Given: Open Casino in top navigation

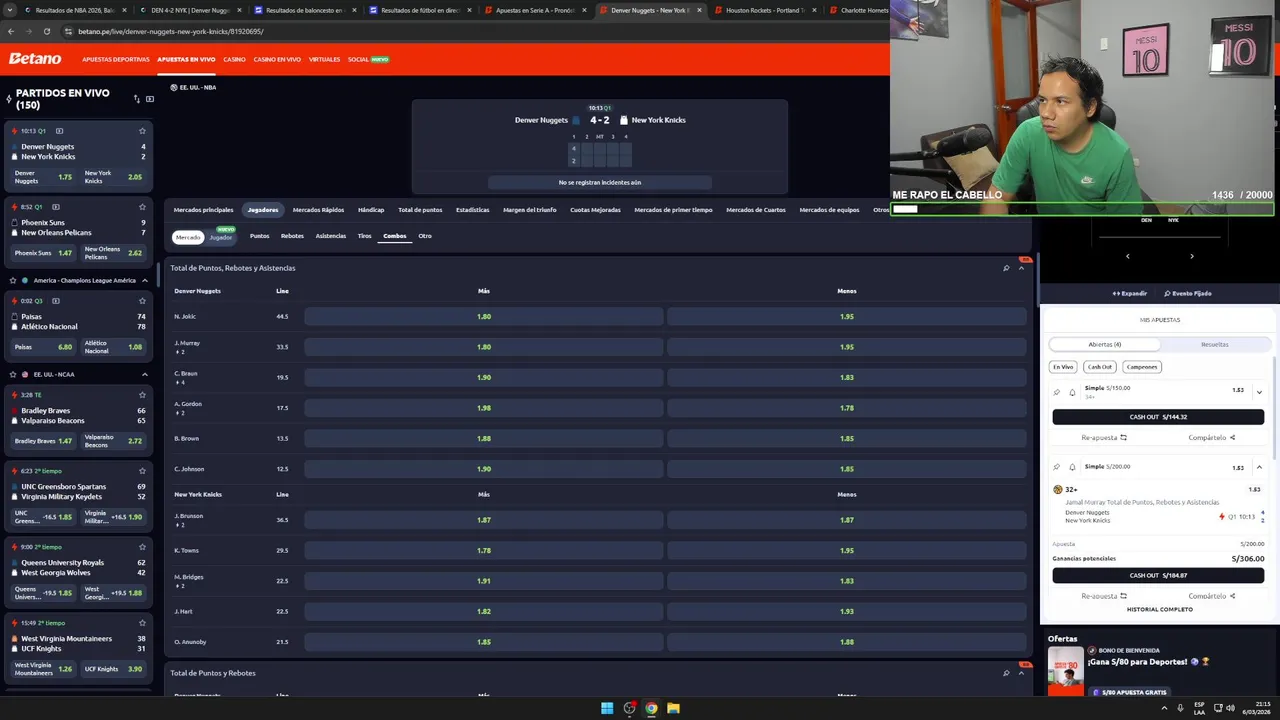Looking at the screenshot, I should point(234,59).
